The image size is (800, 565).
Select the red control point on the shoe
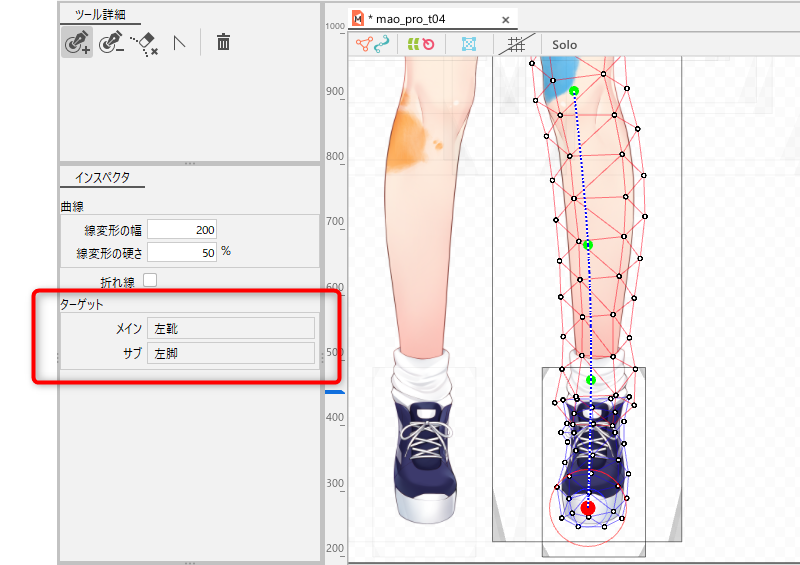588,508
